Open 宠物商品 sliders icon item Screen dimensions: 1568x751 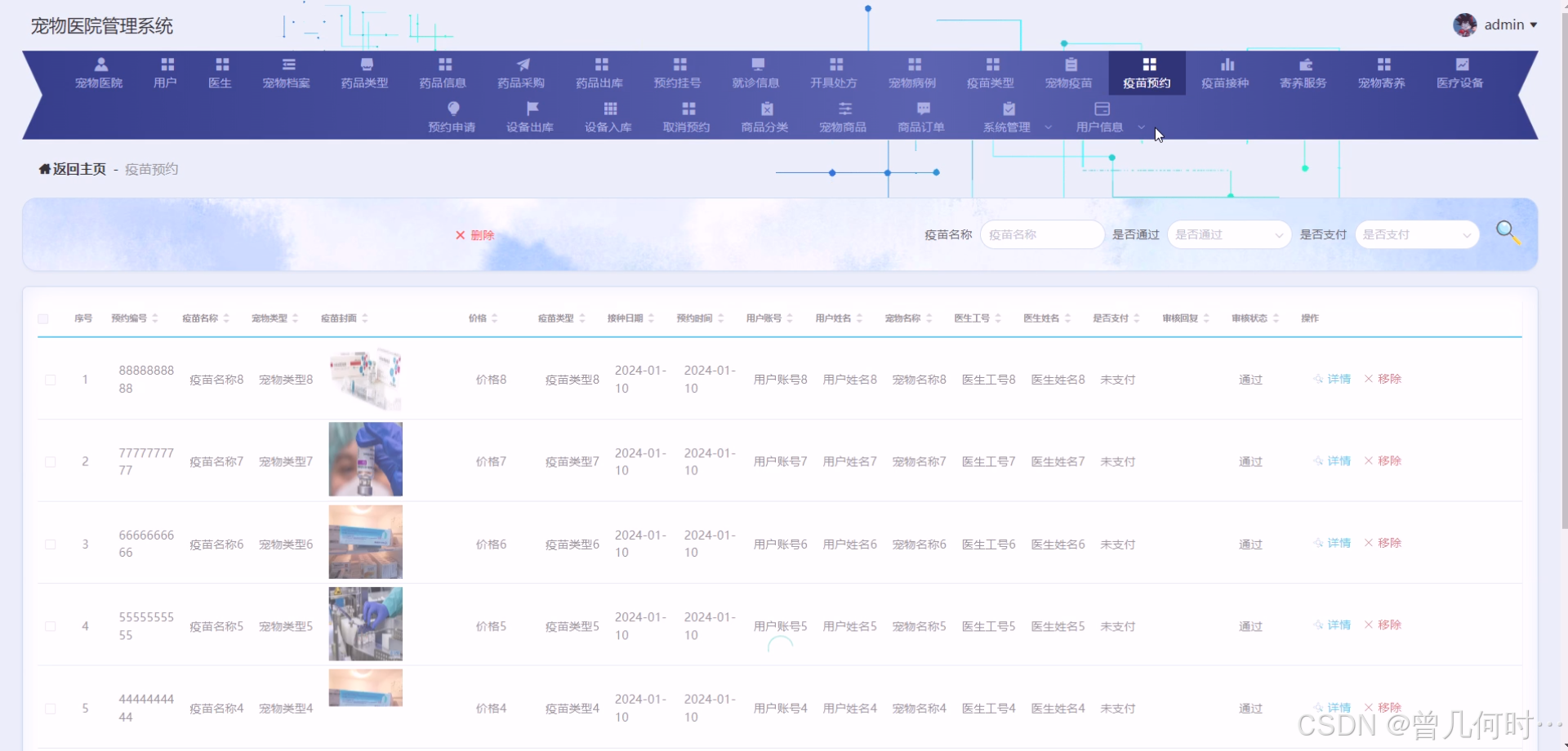pos(844,118)
